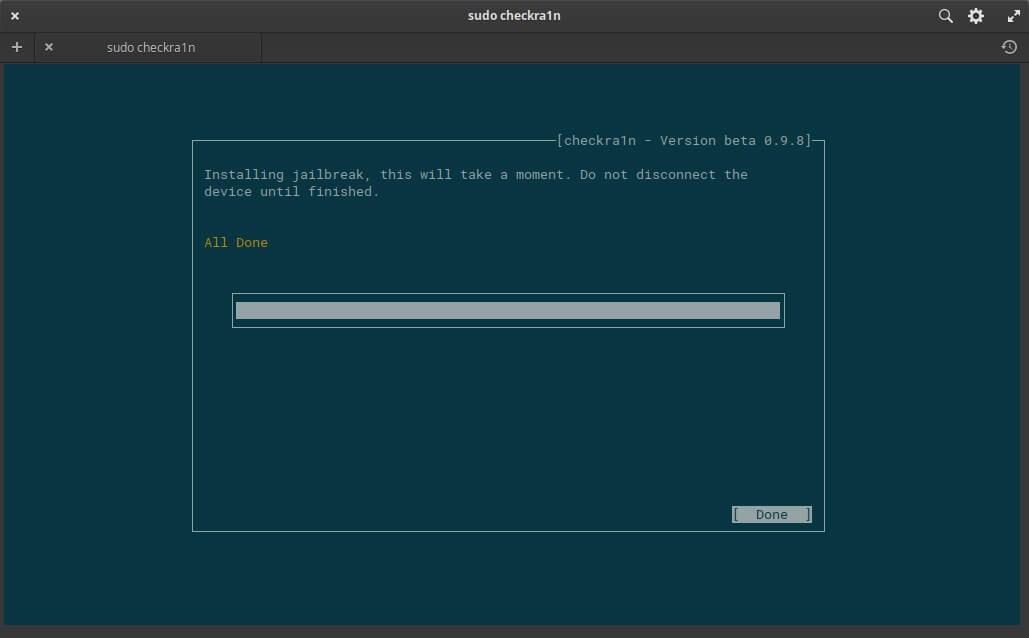The image size is (1029, 638).
Task: Select the All Done status text
Action: click(x=236, y=243)
